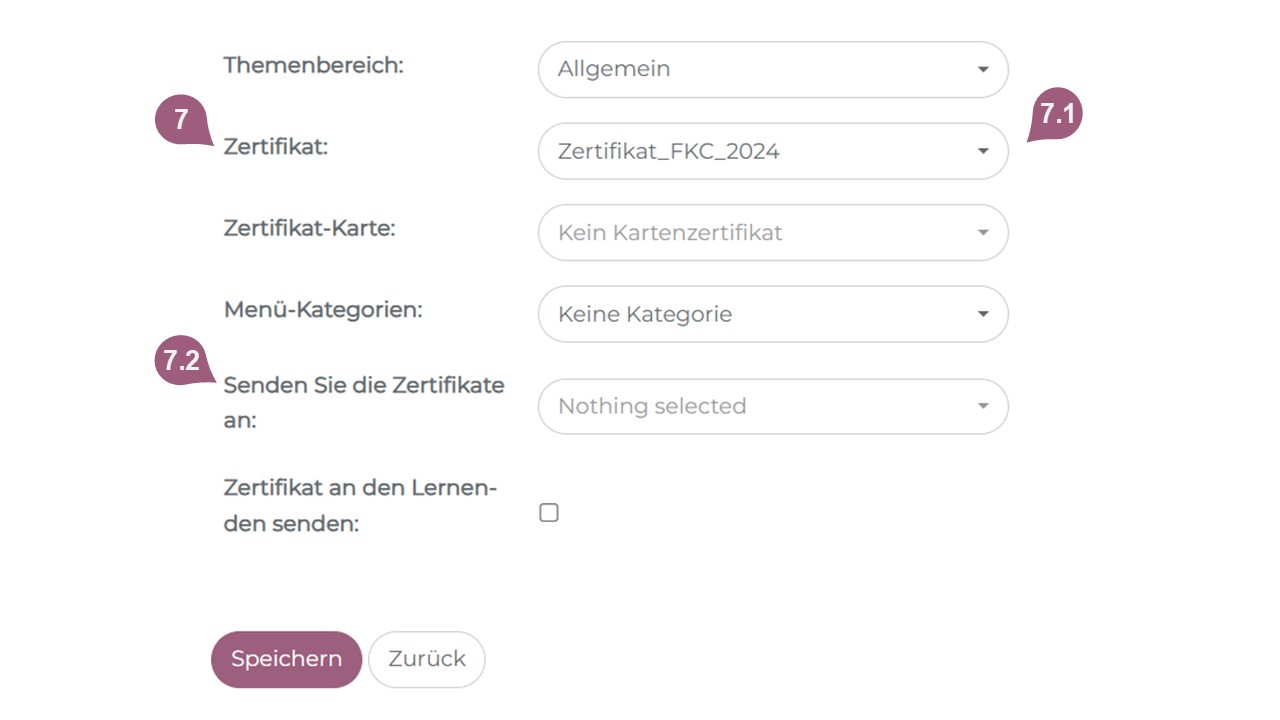Click the 'Senden Sie die Zertifikate an:' label
This screenshot has width=1280, height=720.
(363, 402)
